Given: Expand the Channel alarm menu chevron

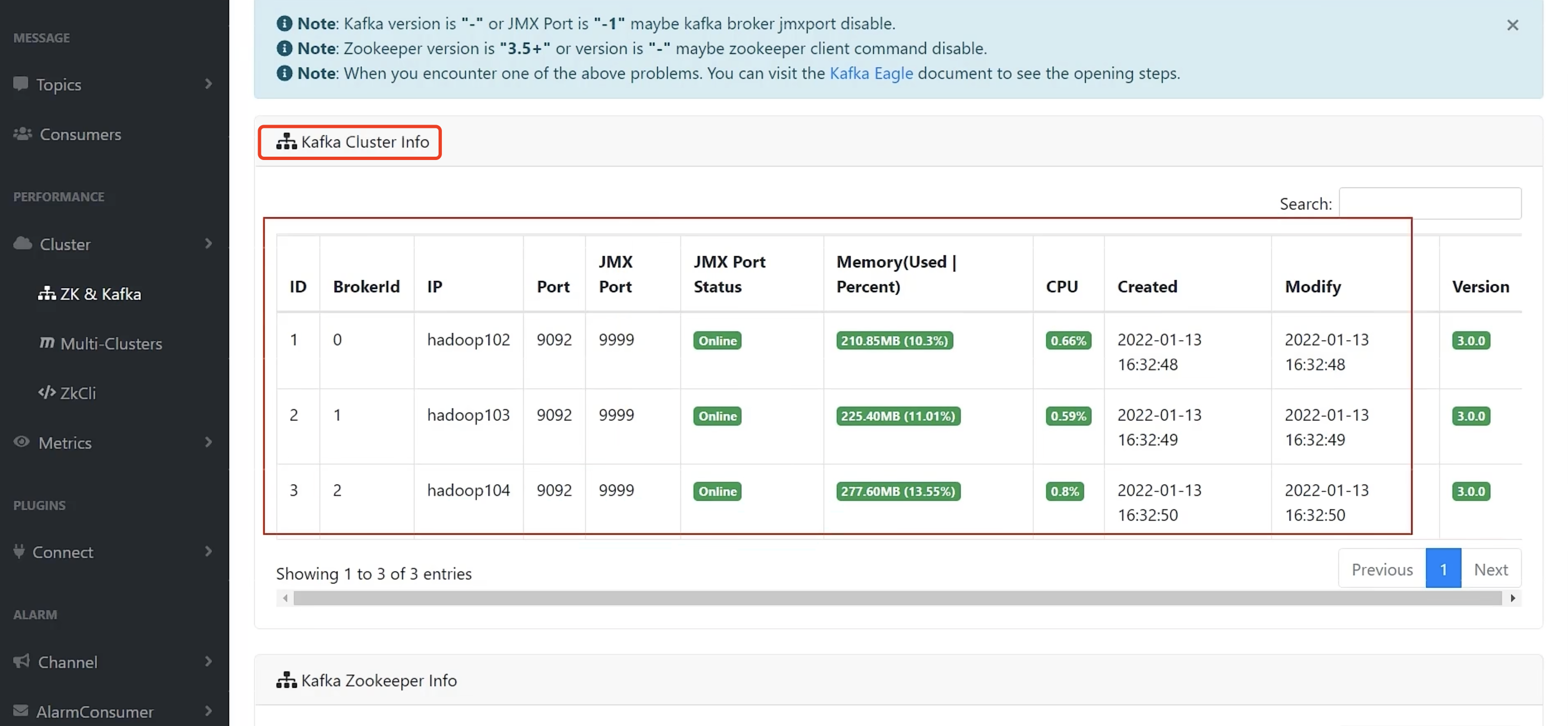Looking at the screenshot, I should coord(208,661).
